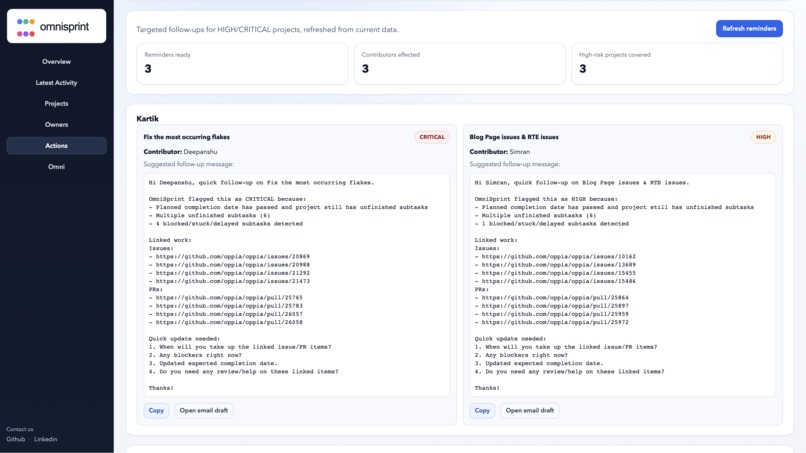Open email draft for Deepanshu's reminder
Screen dimensions: 806x453
tap(204, 410)
